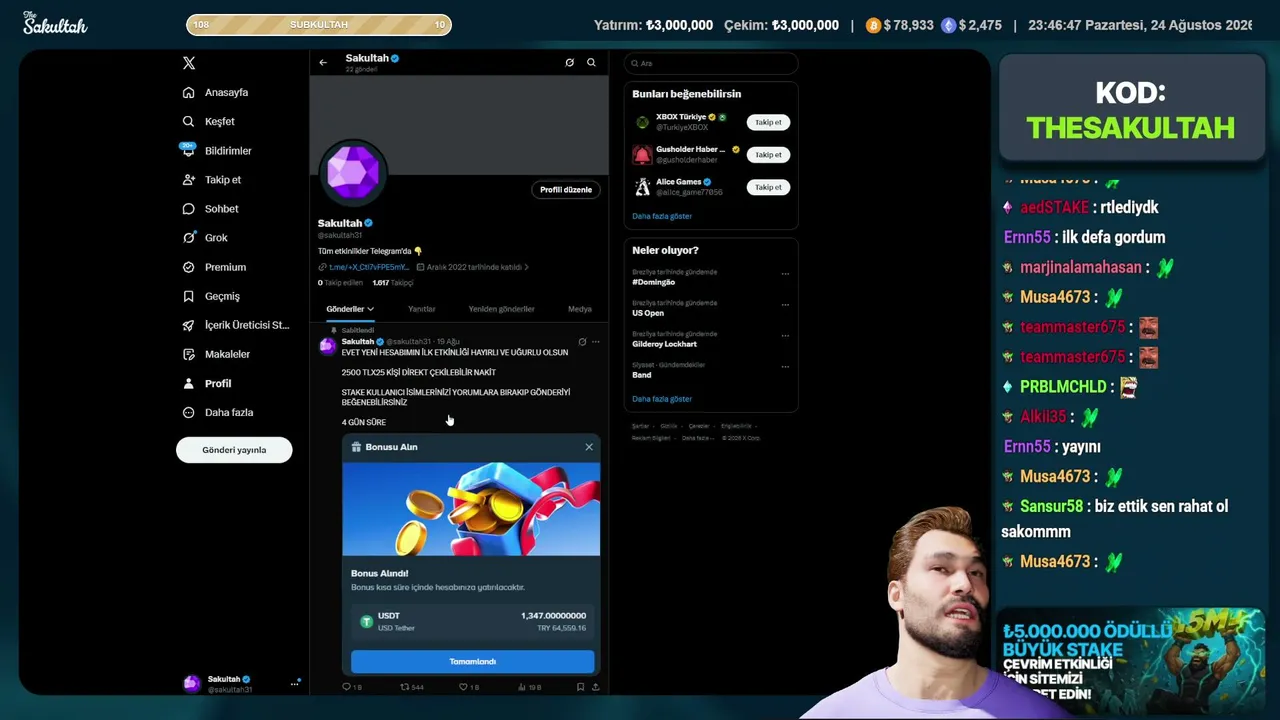Click the X logo in the sidebar

189,63
